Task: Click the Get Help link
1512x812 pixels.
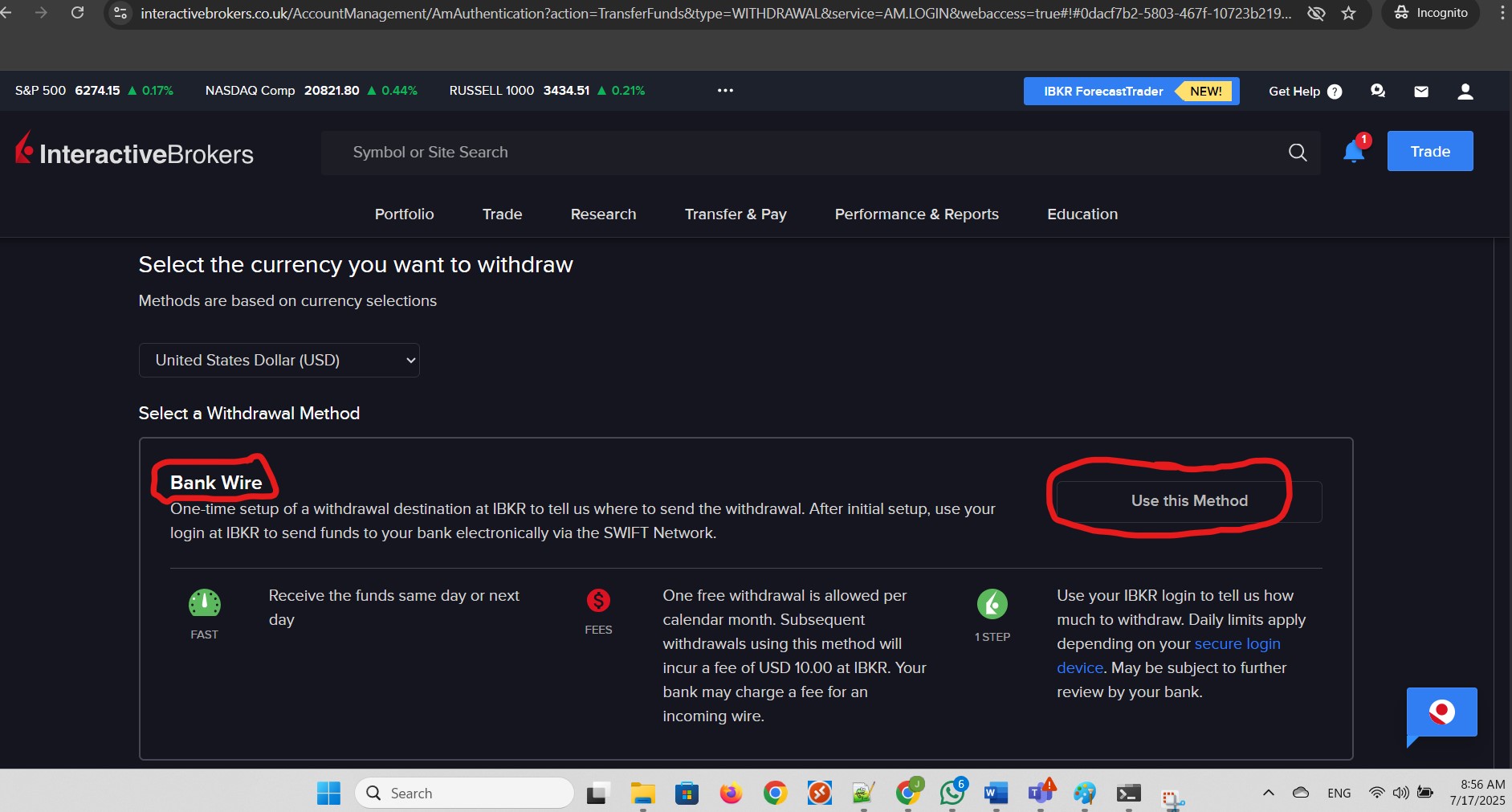Action: (x=1294, y=92)
